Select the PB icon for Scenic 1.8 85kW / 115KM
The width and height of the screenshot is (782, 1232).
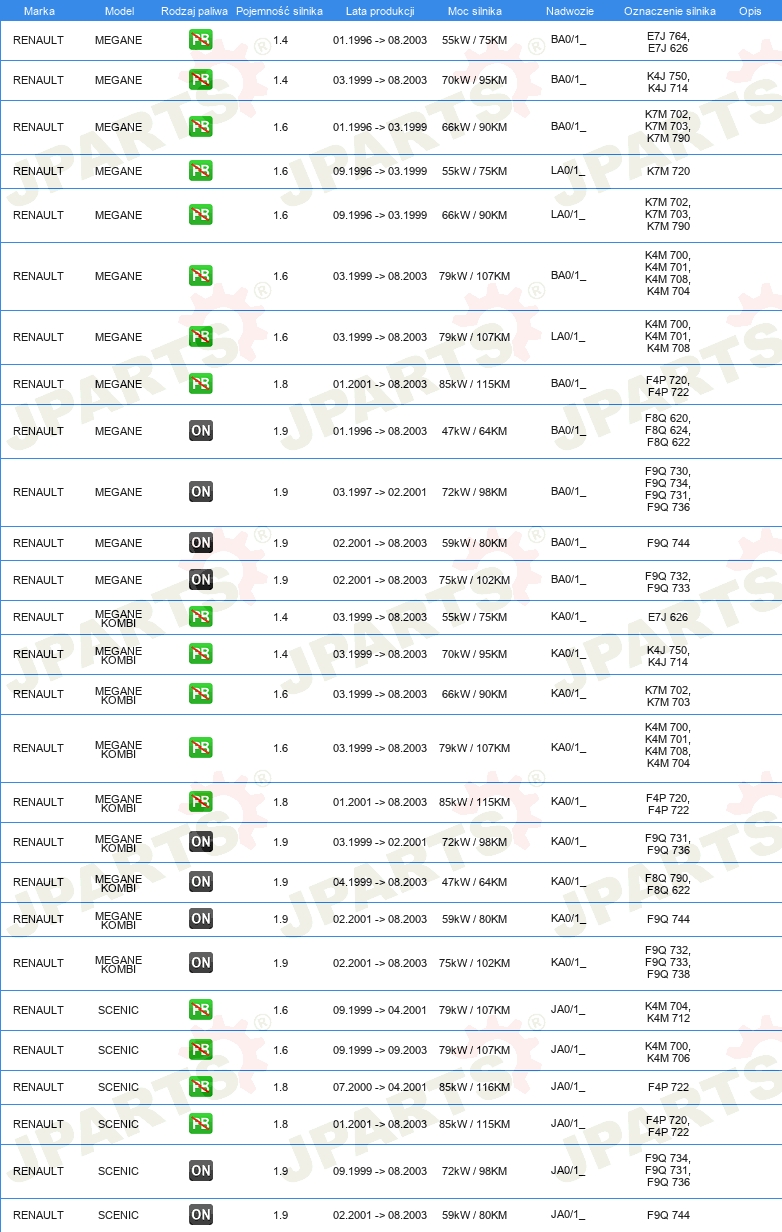[201, 1124]
